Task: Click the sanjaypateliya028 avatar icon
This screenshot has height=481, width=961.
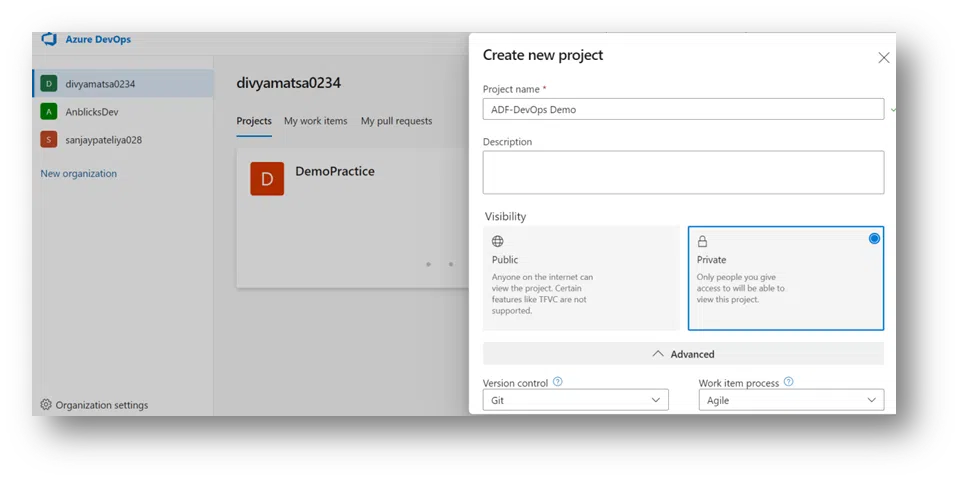Action: [49, 140]
